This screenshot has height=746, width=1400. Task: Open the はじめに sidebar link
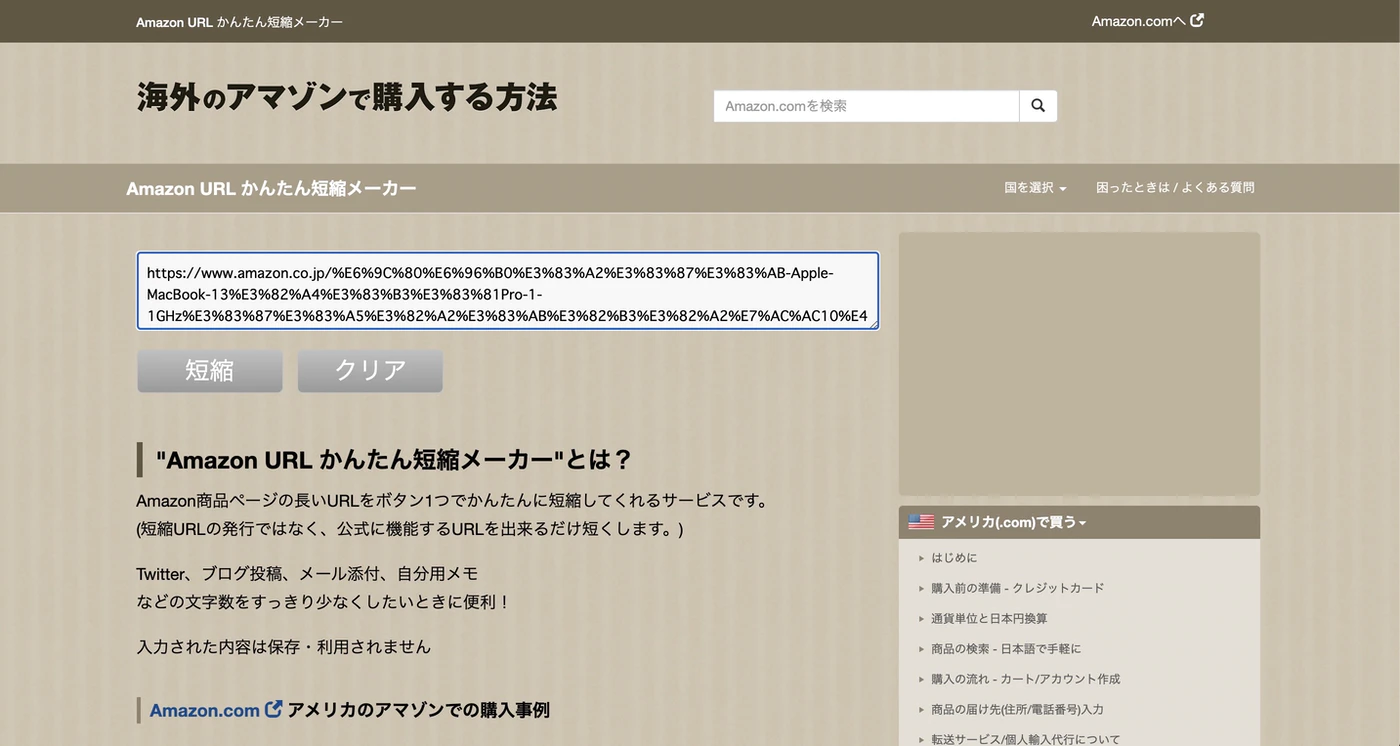(954, 558)
